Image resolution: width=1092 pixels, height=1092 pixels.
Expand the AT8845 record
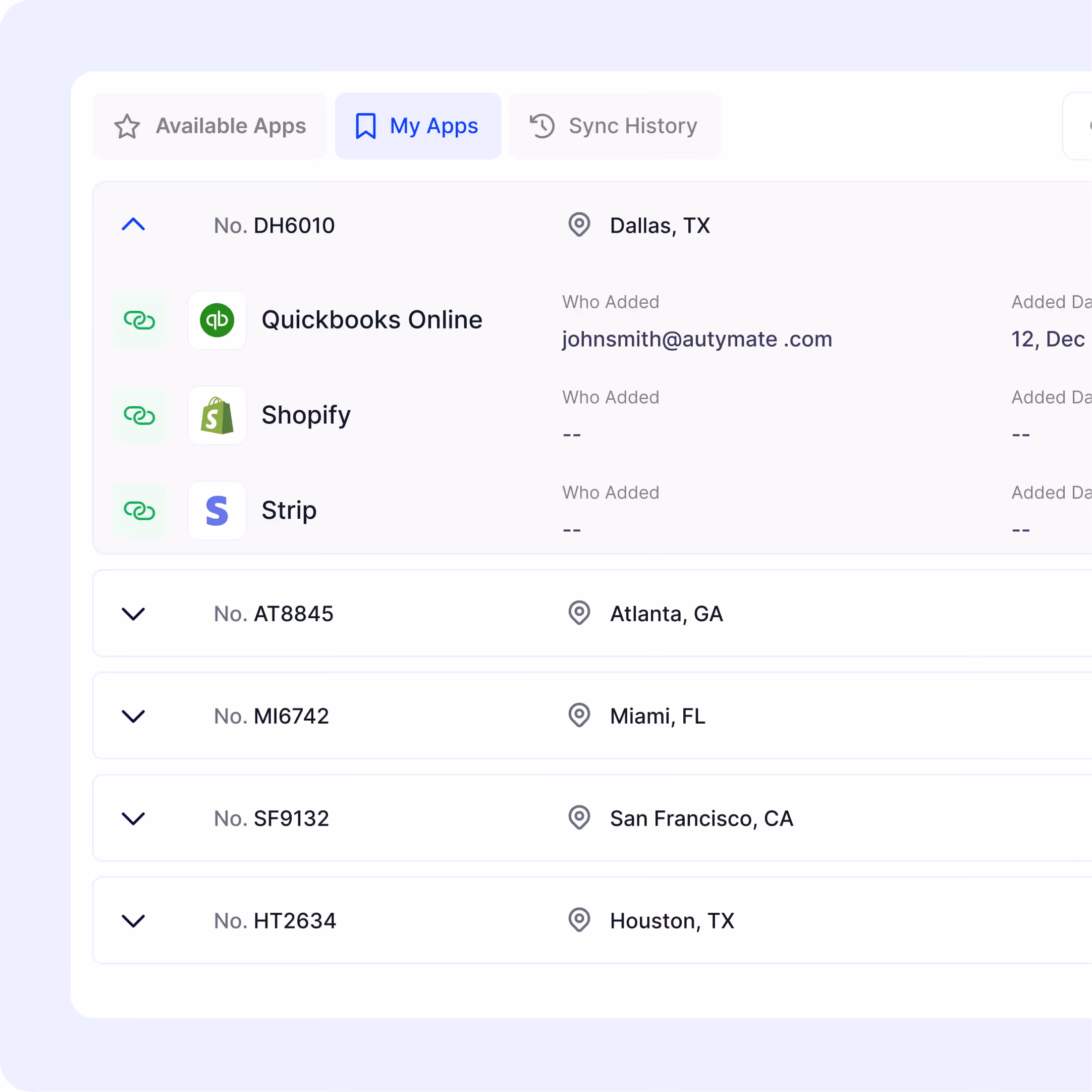[133, 614]
